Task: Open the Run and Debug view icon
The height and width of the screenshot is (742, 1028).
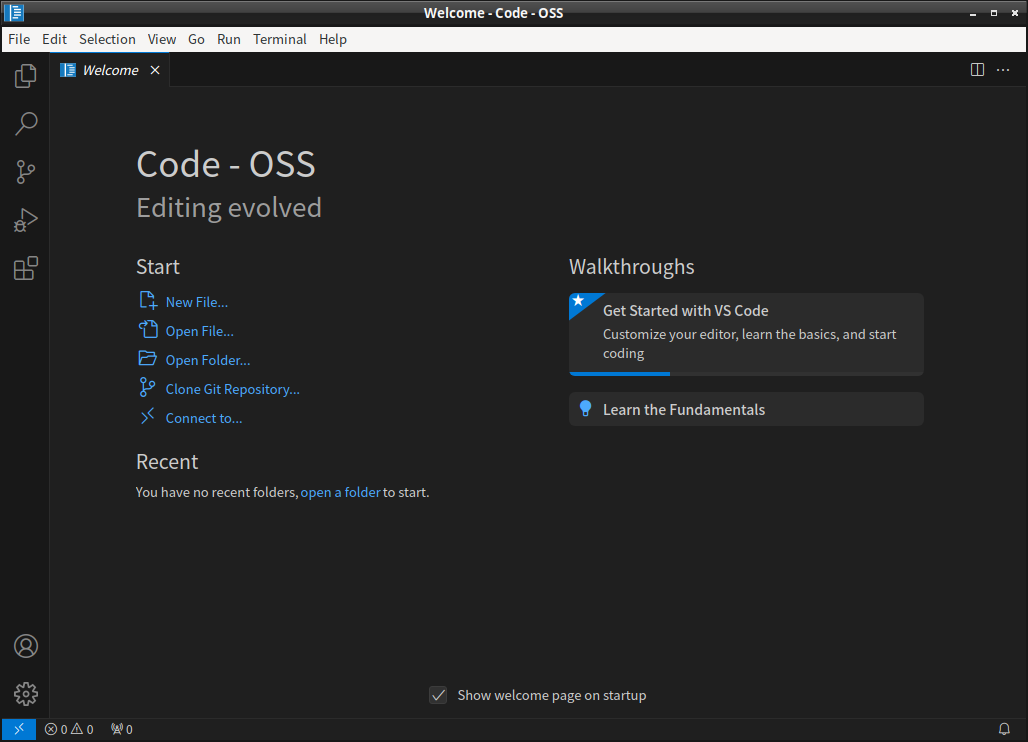Action: (26, 220)
